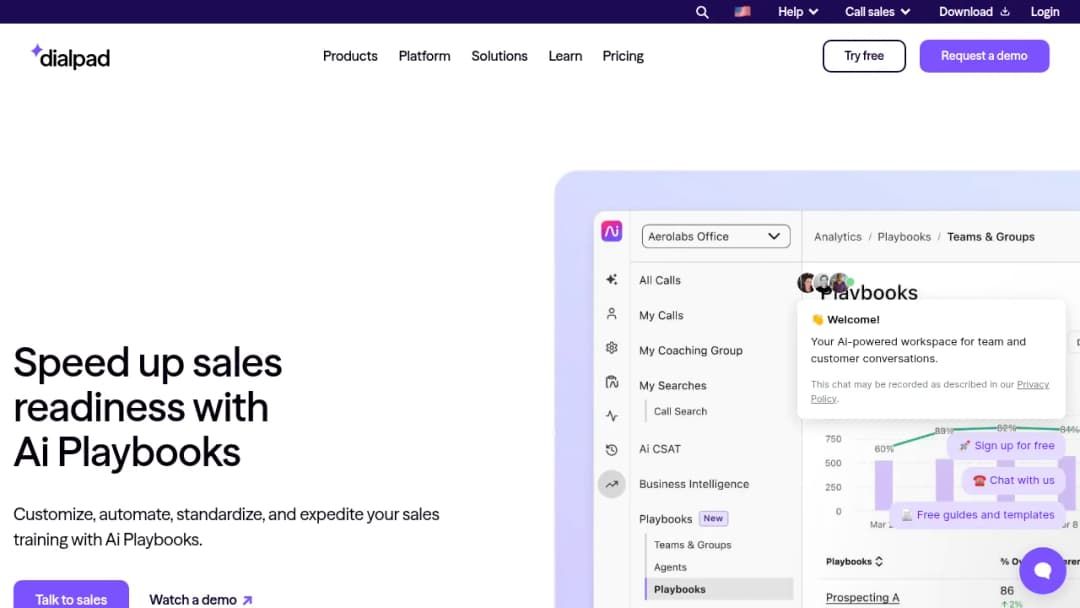Click the Try free button
Screen dimensions: 1080x608
[x=864, y=56]
